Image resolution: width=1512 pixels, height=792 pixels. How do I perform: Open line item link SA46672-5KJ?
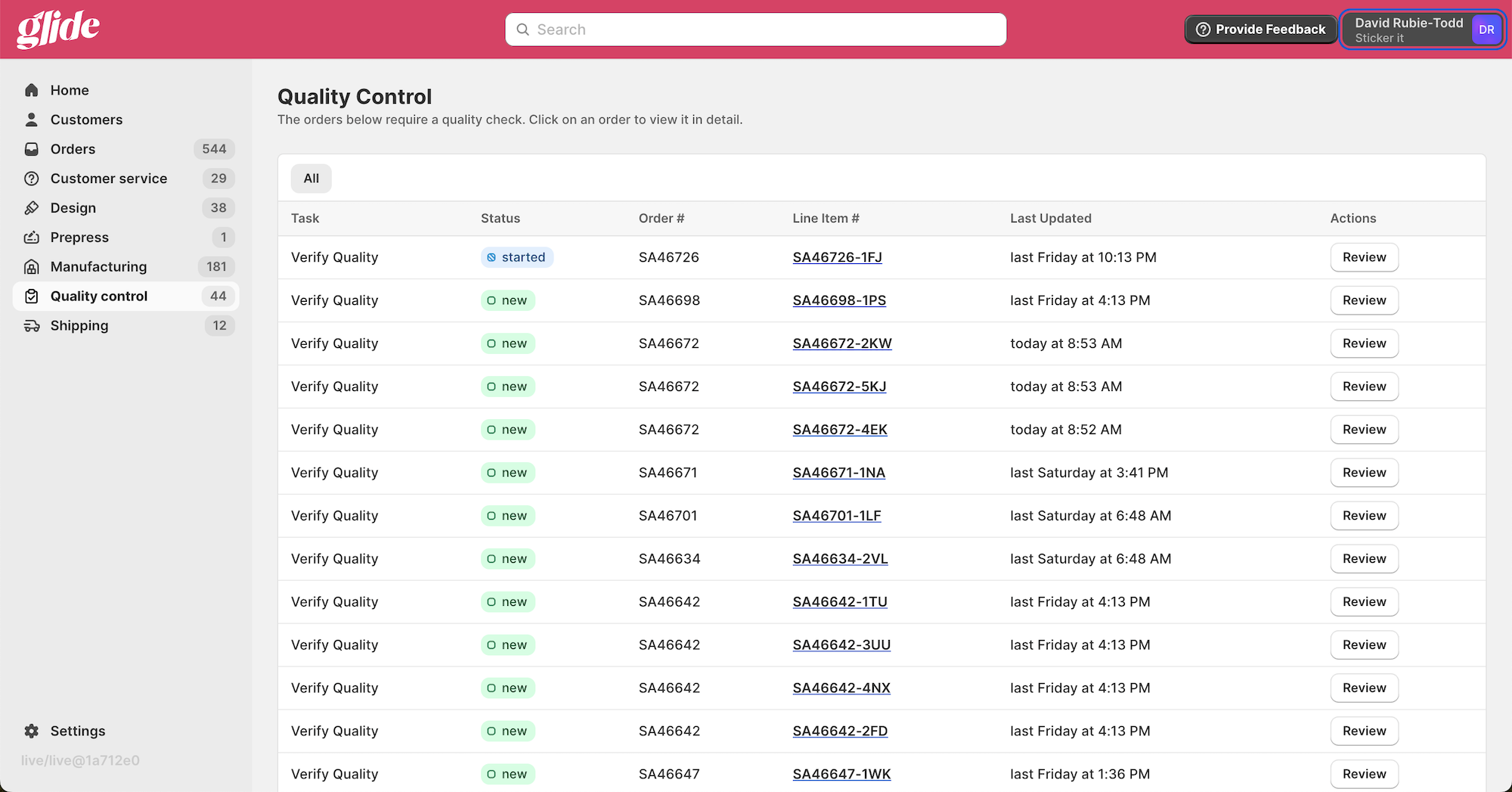pyautogui.click(x=839, y=387)
